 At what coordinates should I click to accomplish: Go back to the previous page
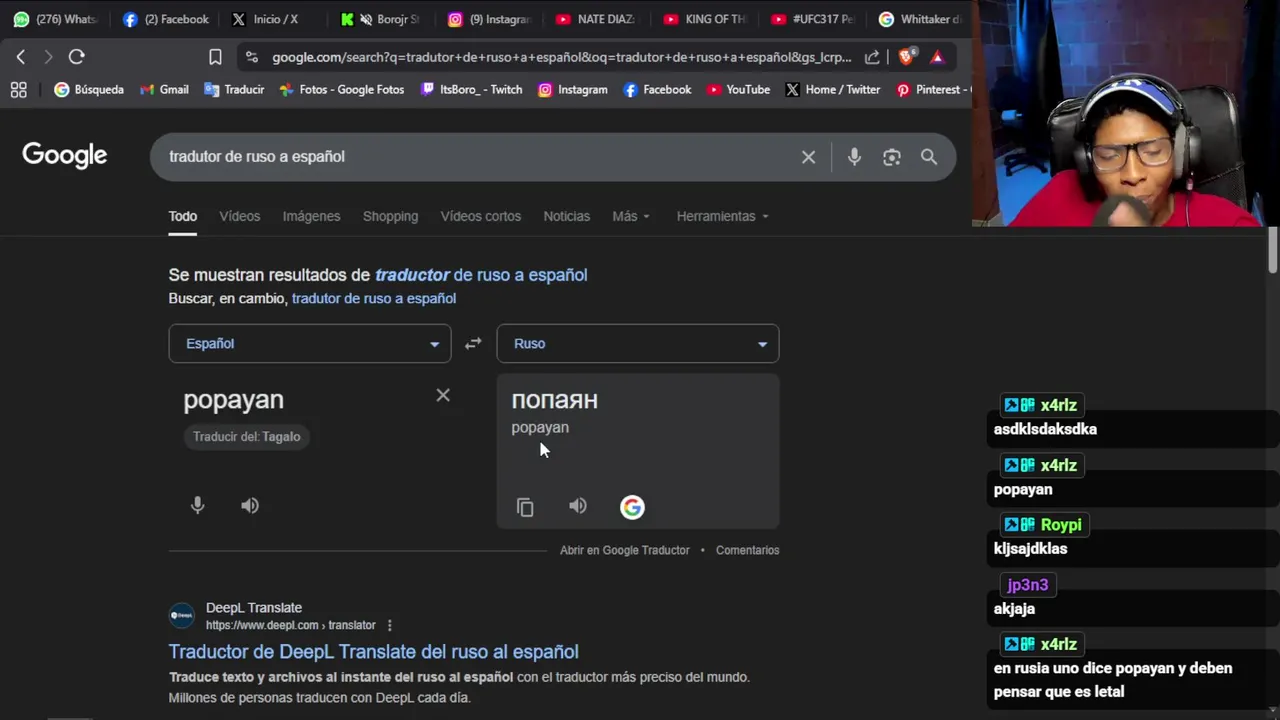tap(21, 57)
